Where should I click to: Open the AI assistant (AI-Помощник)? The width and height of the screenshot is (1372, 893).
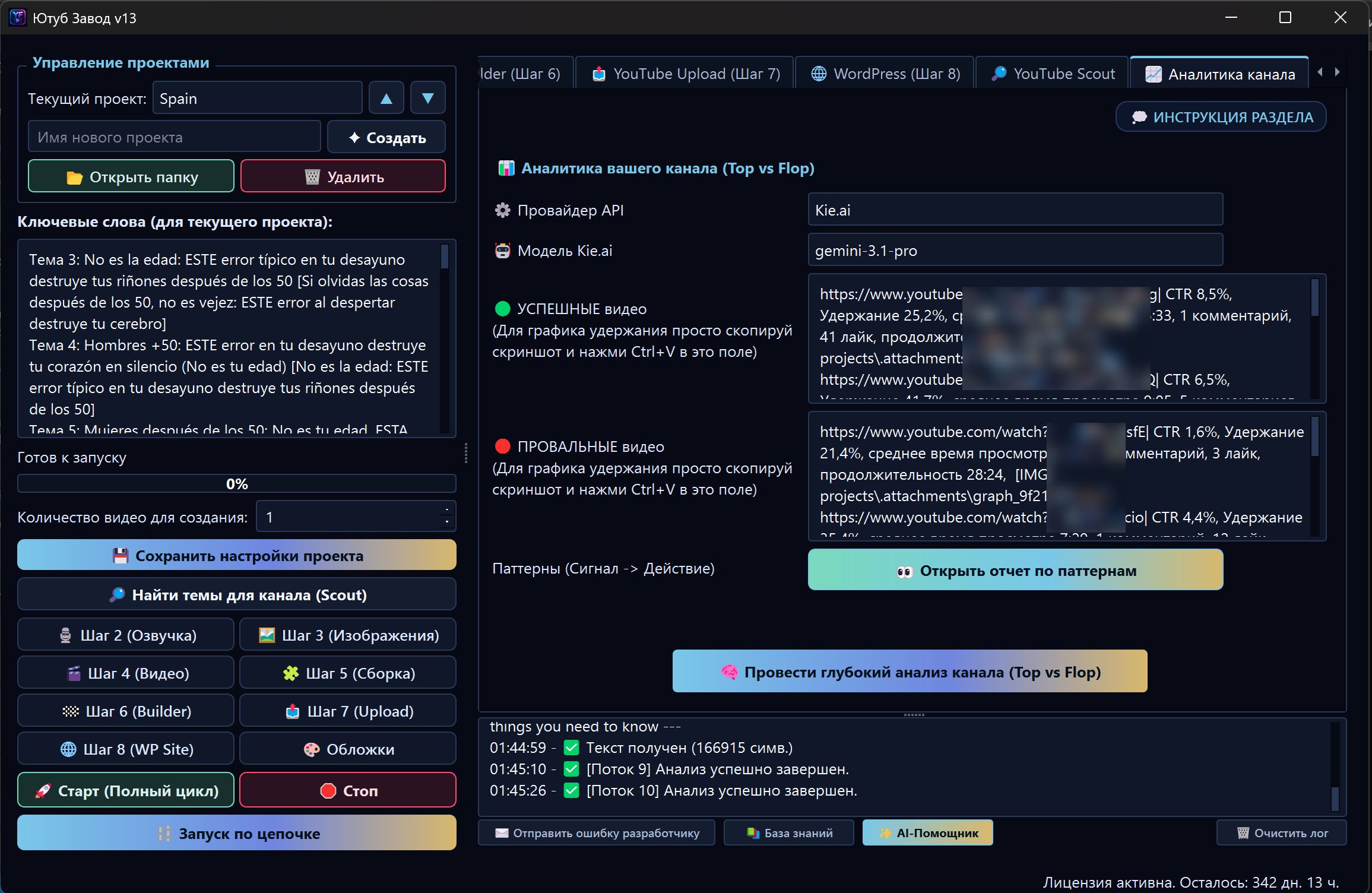(x=927, y=832)
